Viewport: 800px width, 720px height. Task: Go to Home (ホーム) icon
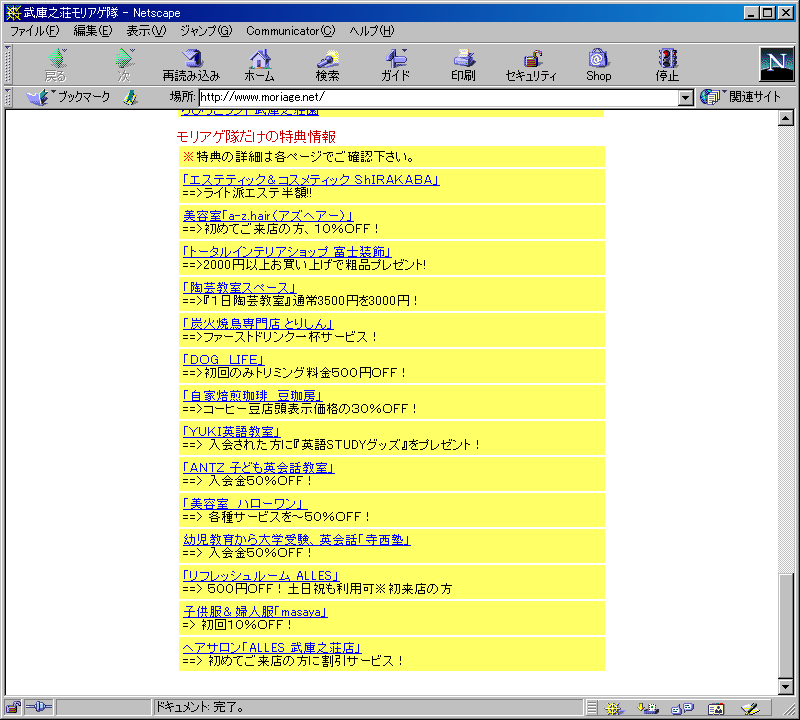pos(260,65)
